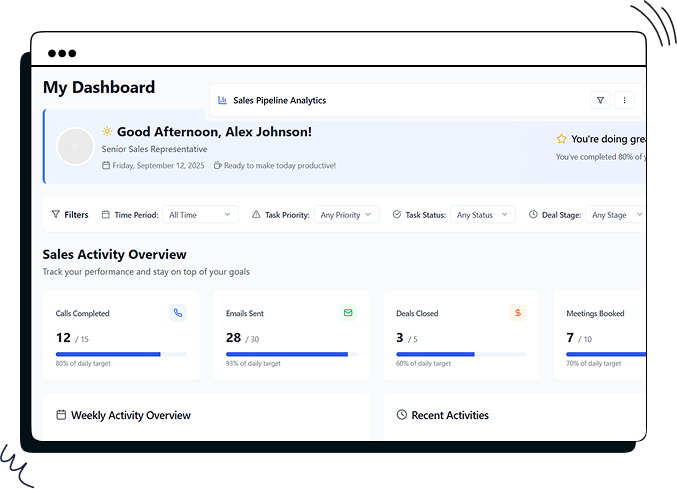677x489 pixels.
Task: Click the bar chart icon beside Sales Pipeline Analytics
Action: click(x=222, y=100)
